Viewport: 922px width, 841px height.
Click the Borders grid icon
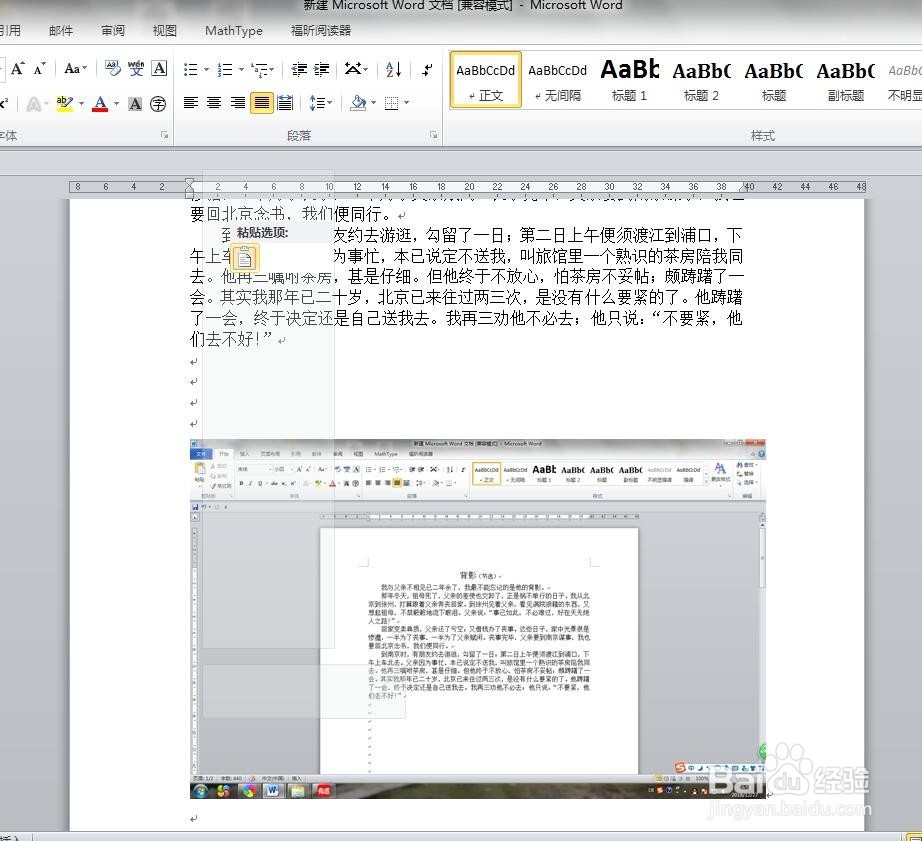[392, 104]
